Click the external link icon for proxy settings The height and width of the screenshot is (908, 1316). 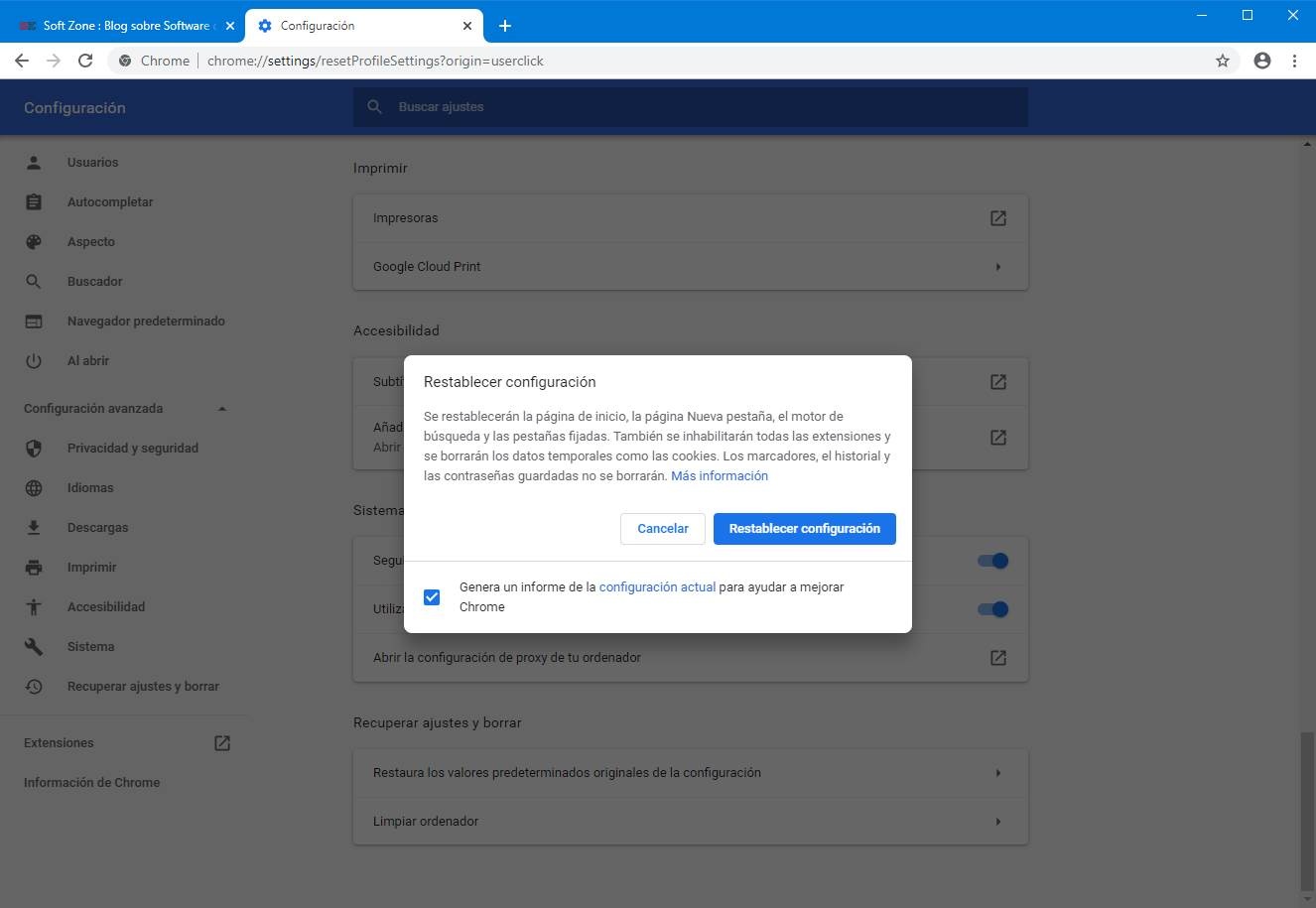[x=998, y=657]
